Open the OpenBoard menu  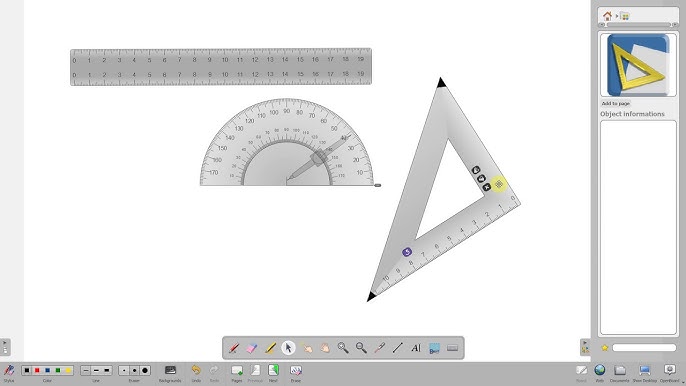(x=669, y=373)
